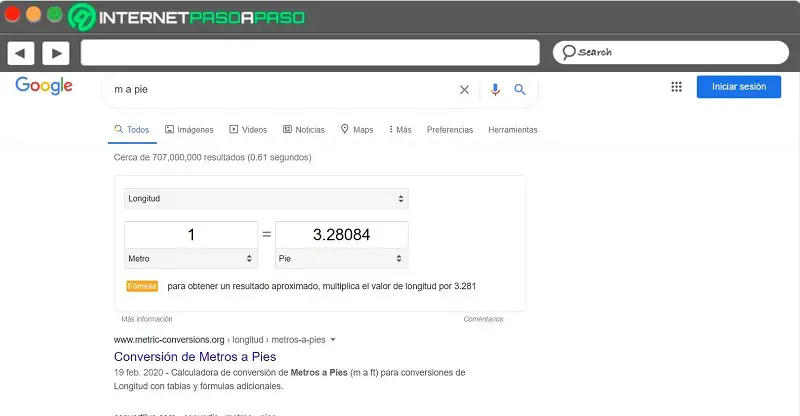The height and width of the screenshot is (416, 800).
Task: Click the input value field showing 1
Action: click(x=191, y=235)
